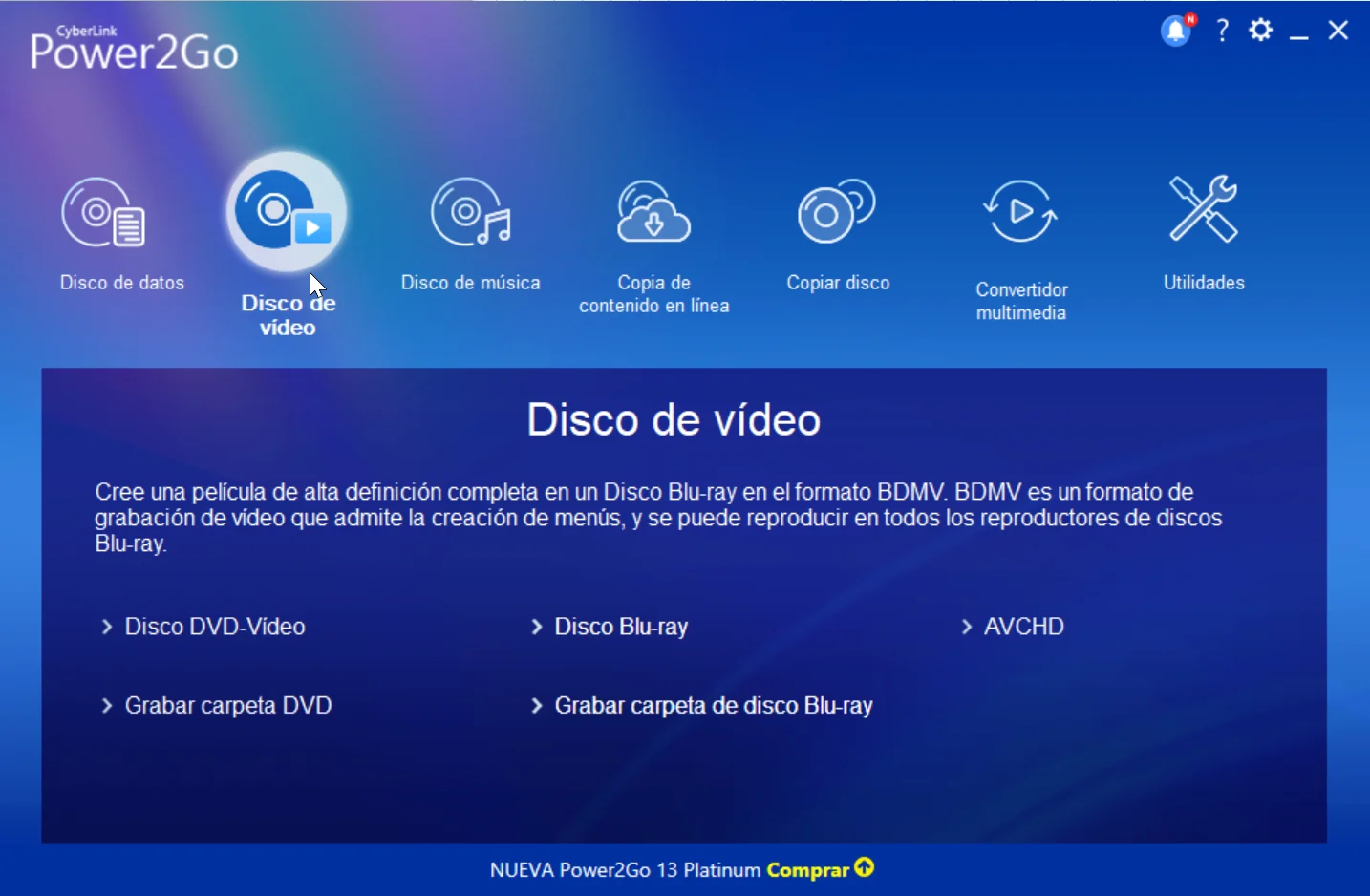Screen dimensions: 1370x896
Task: Click the help question mark icon
Action: click(1221, 30)
